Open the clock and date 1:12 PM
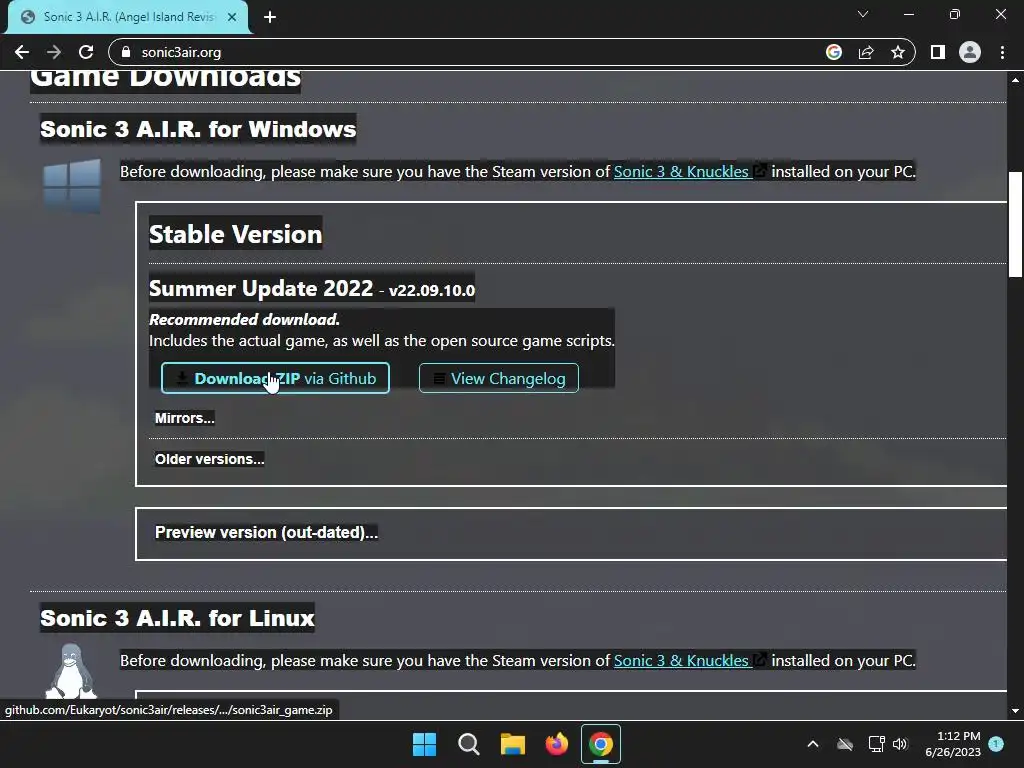The height and width of the screenshot is (768, 1024). (953, 744)
